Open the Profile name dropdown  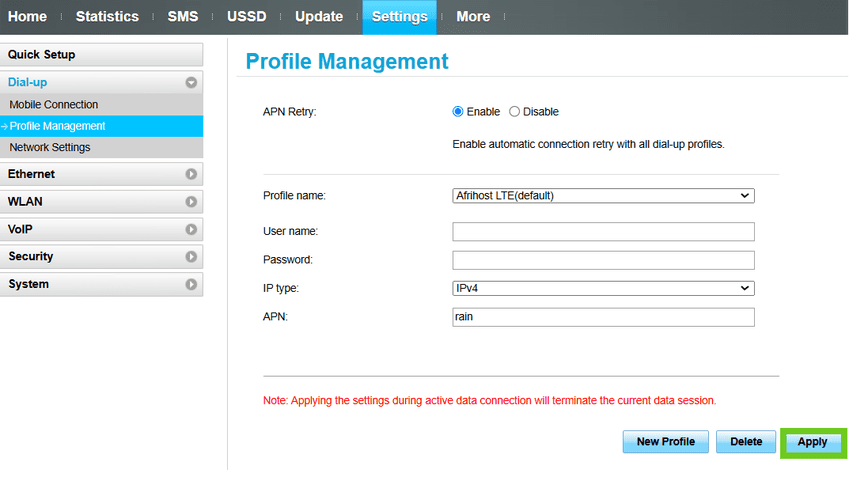603,196
